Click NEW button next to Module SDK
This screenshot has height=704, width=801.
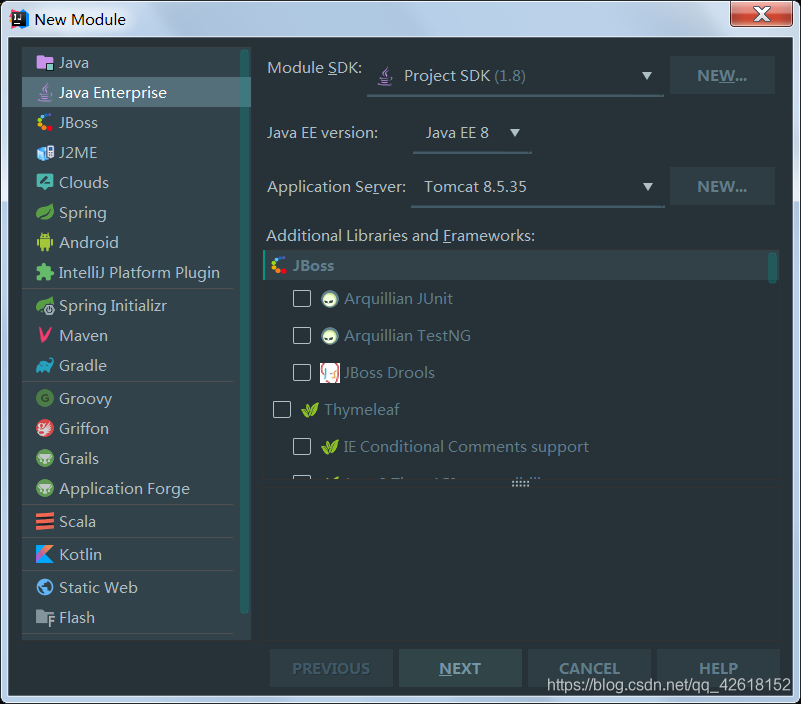tap(722, 76)
